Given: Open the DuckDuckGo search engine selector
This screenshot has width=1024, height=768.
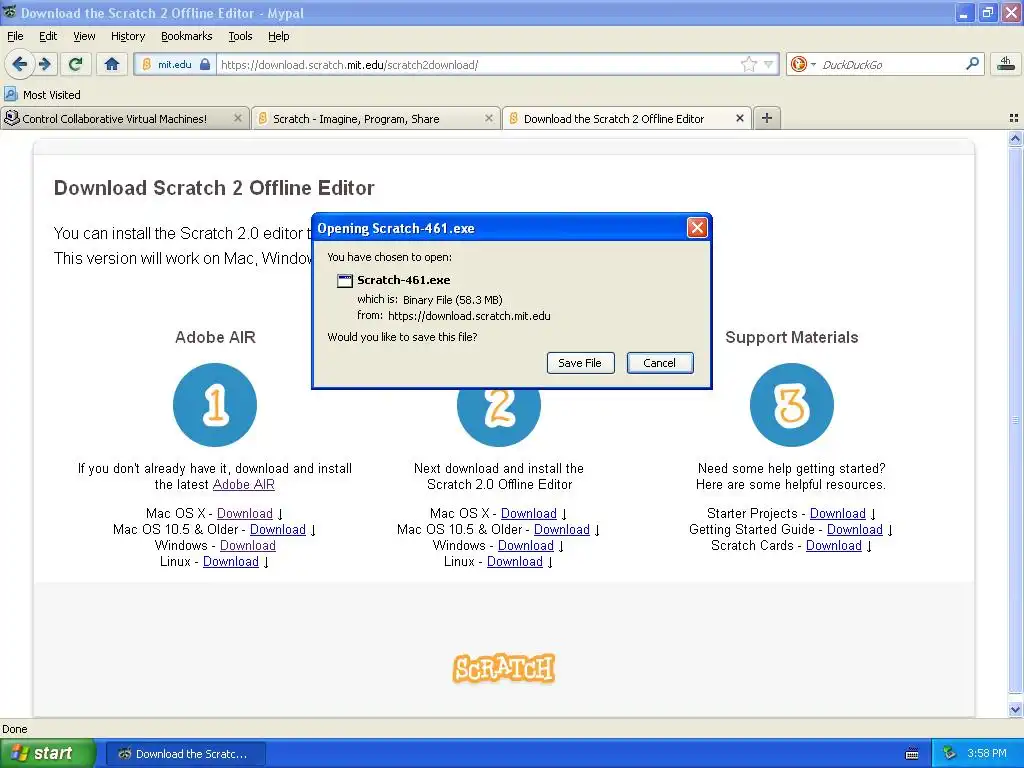Looking at the screenshot, I should click(803, 64).
